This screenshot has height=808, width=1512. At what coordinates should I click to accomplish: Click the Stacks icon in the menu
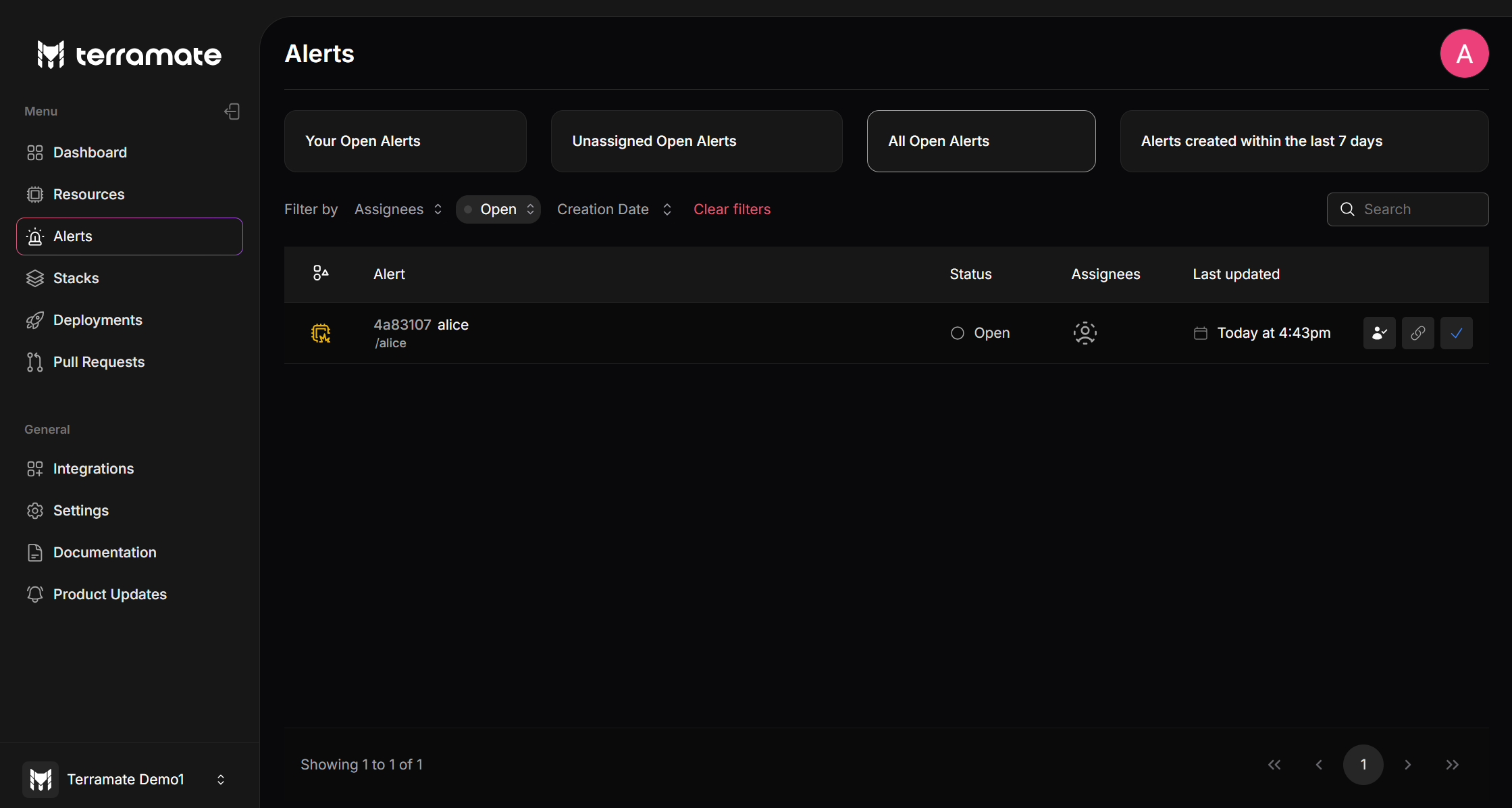(x=35, y=278)
